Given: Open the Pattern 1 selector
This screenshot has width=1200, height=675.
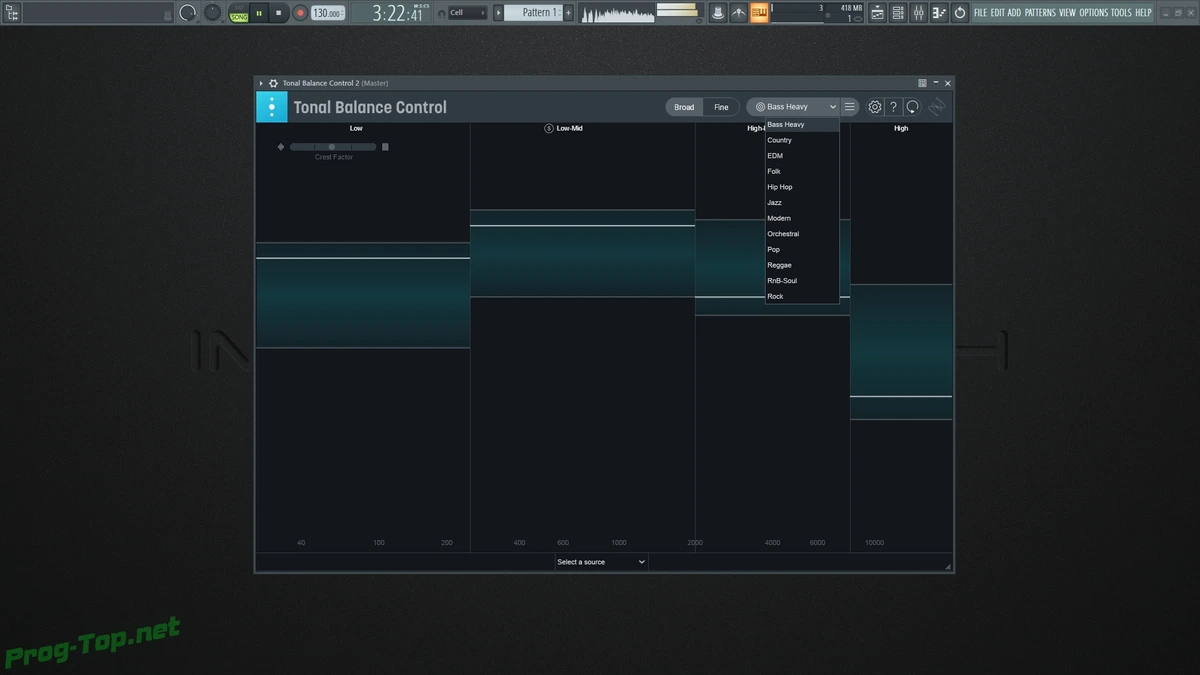Looking at the screenshot, I should 534,13.
